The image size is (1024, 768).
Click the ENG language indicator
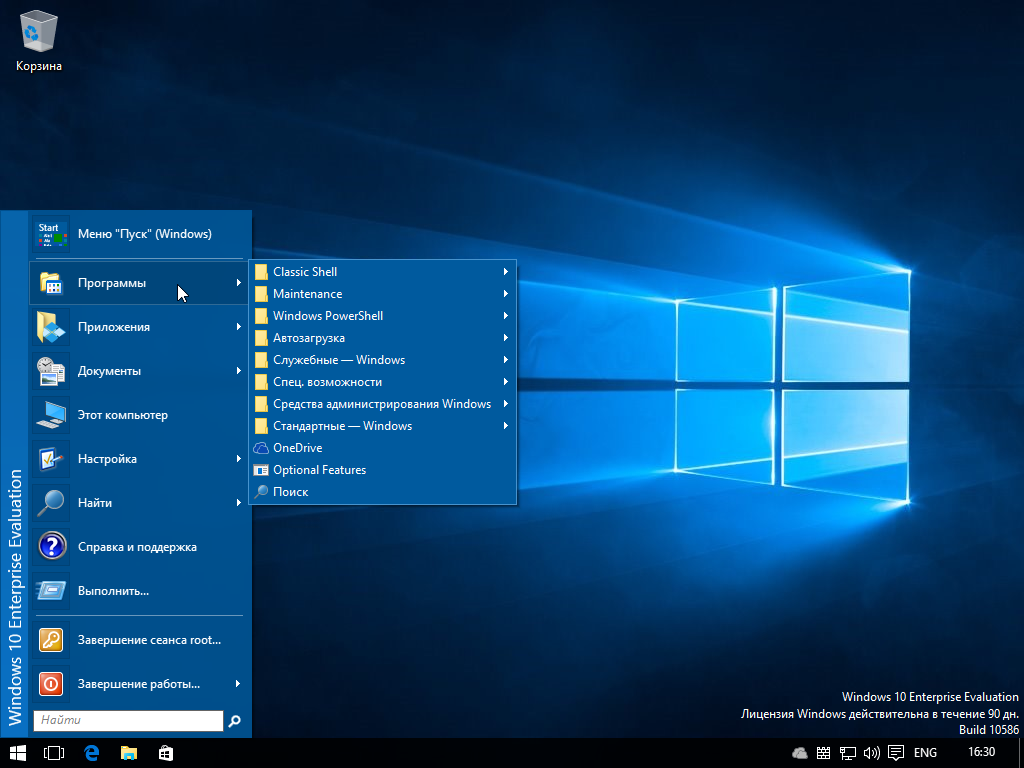(x=925, y=753)
